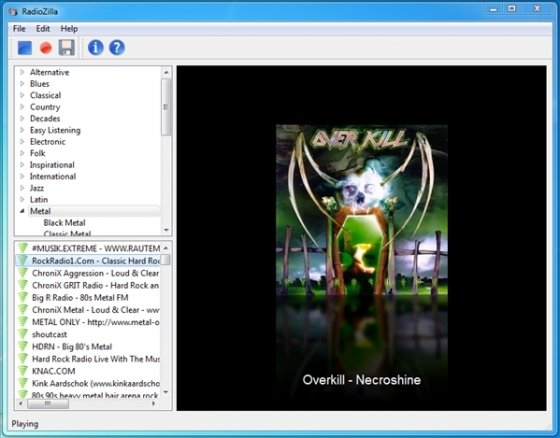Click station icon beside Kink Aardschok
Viewport: 560px width, 438px height.
tap(23, 383)
